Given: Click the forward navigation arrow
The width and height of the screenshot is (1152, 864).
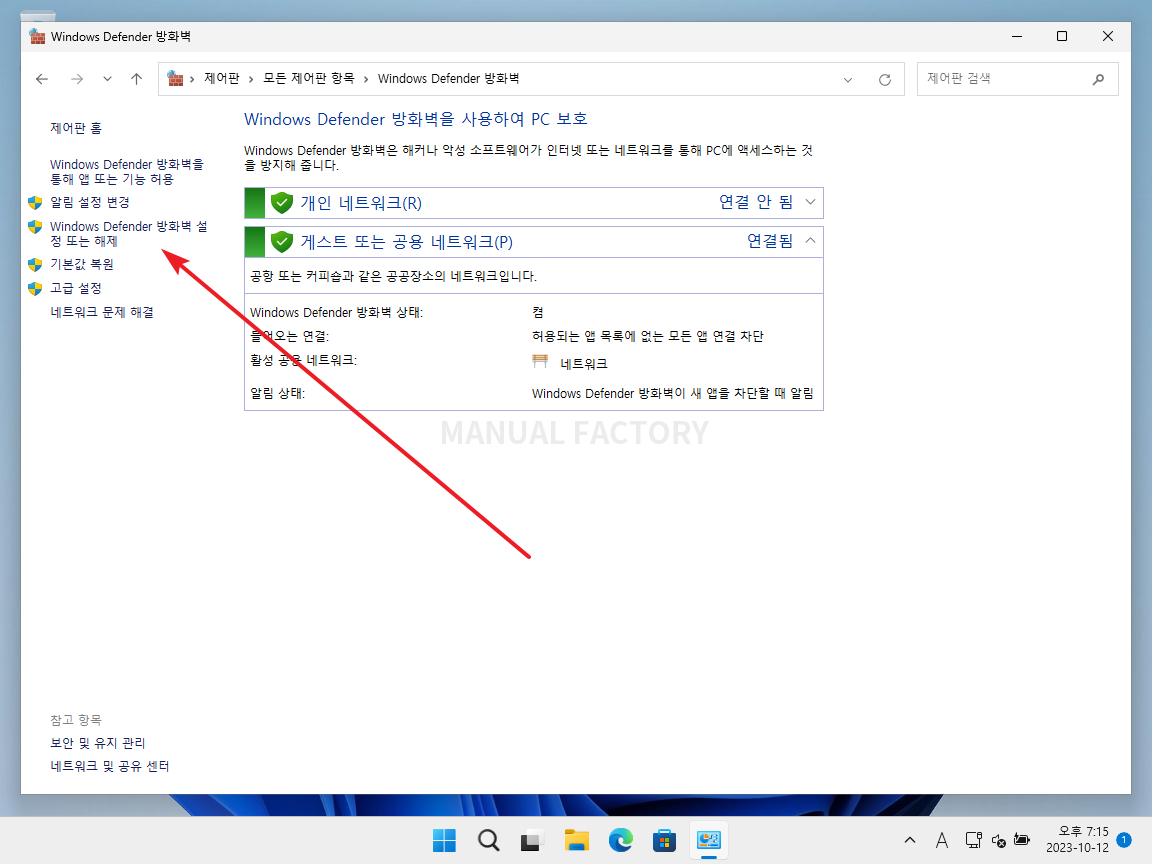Looking at the screenshot, I should pyautogui.click(x=76, y=79).
